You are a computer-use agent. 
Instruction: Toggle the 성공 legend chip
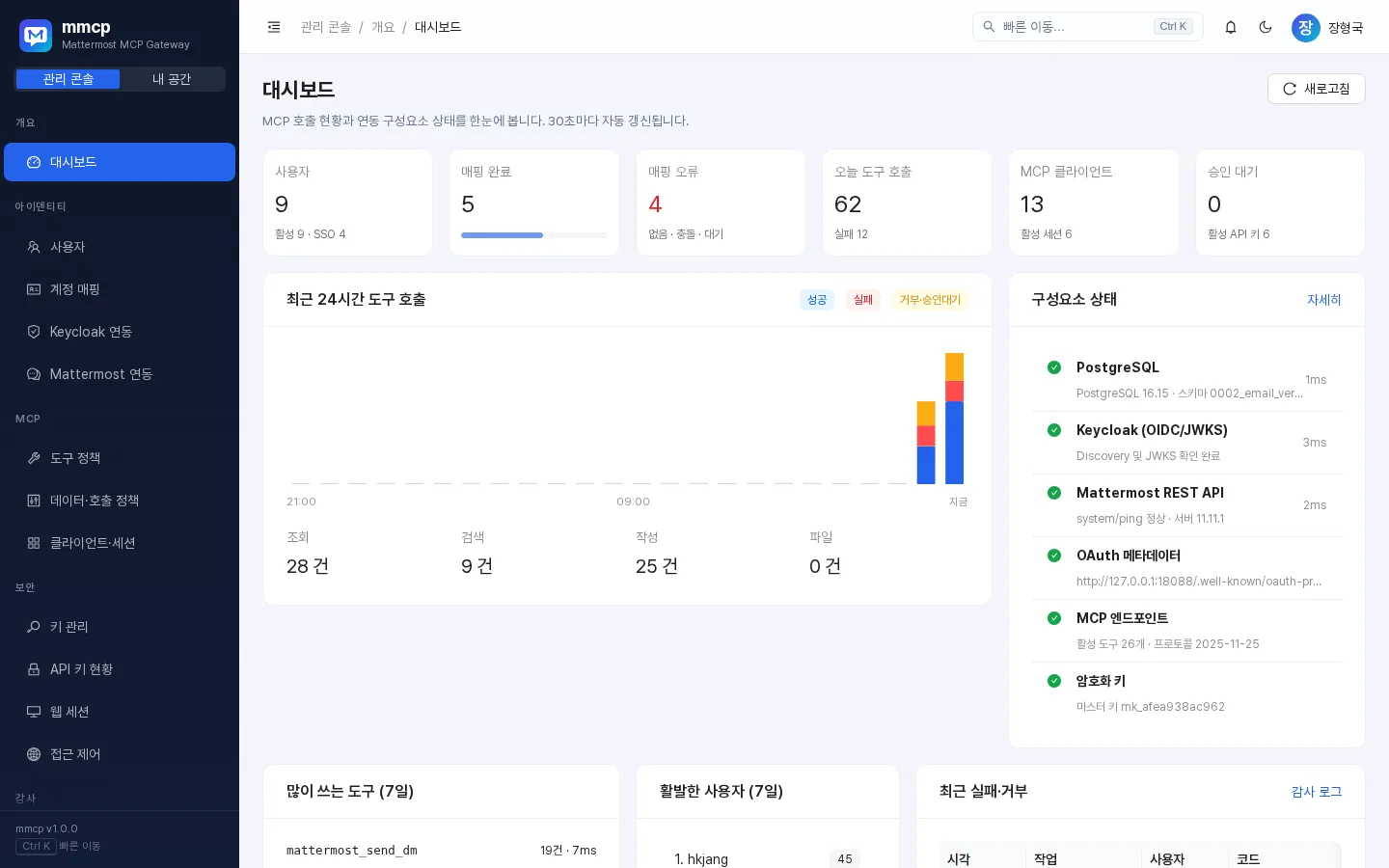pyautogui.click(x=817, y=300)
